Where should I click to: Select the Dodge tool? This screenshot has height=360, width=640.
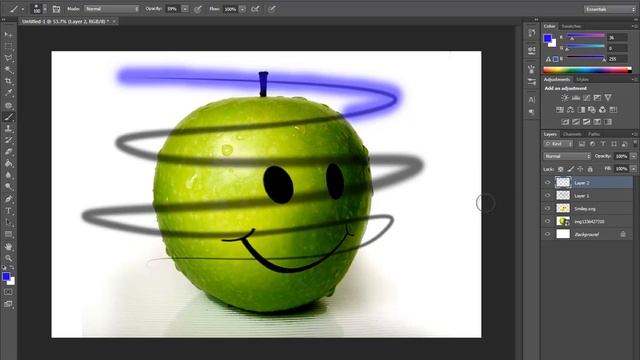tap(8, 187)
